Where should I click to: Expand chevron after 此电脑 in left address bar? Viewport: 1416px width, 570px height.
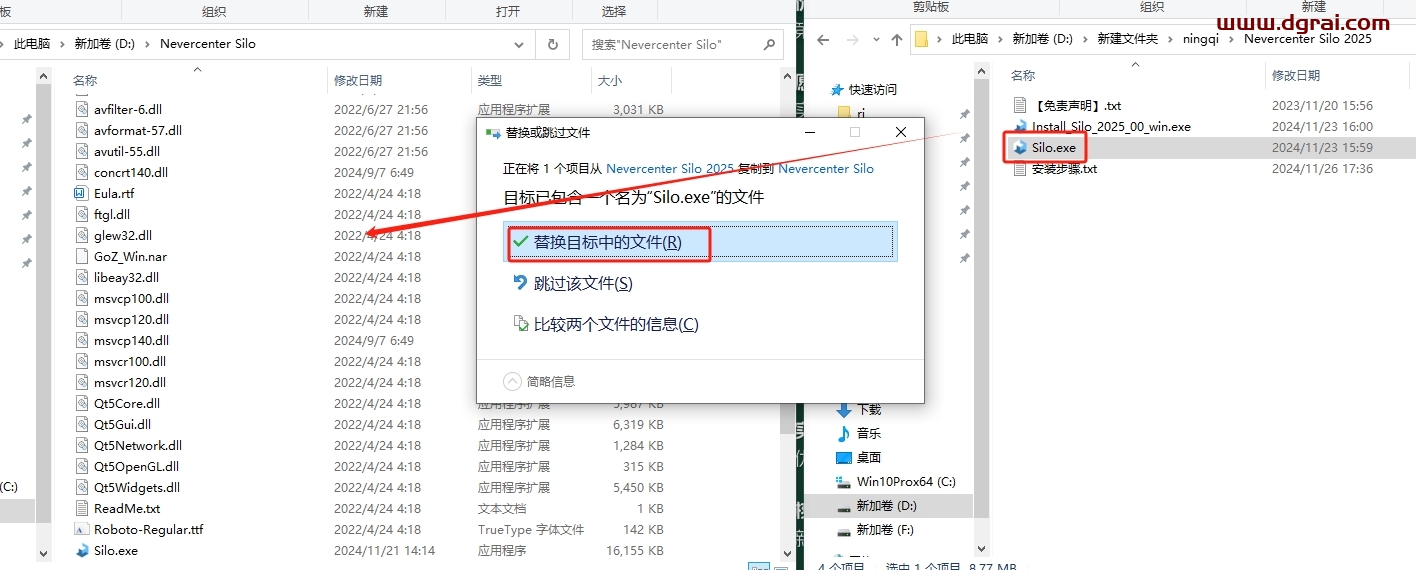tap(63, 44)
